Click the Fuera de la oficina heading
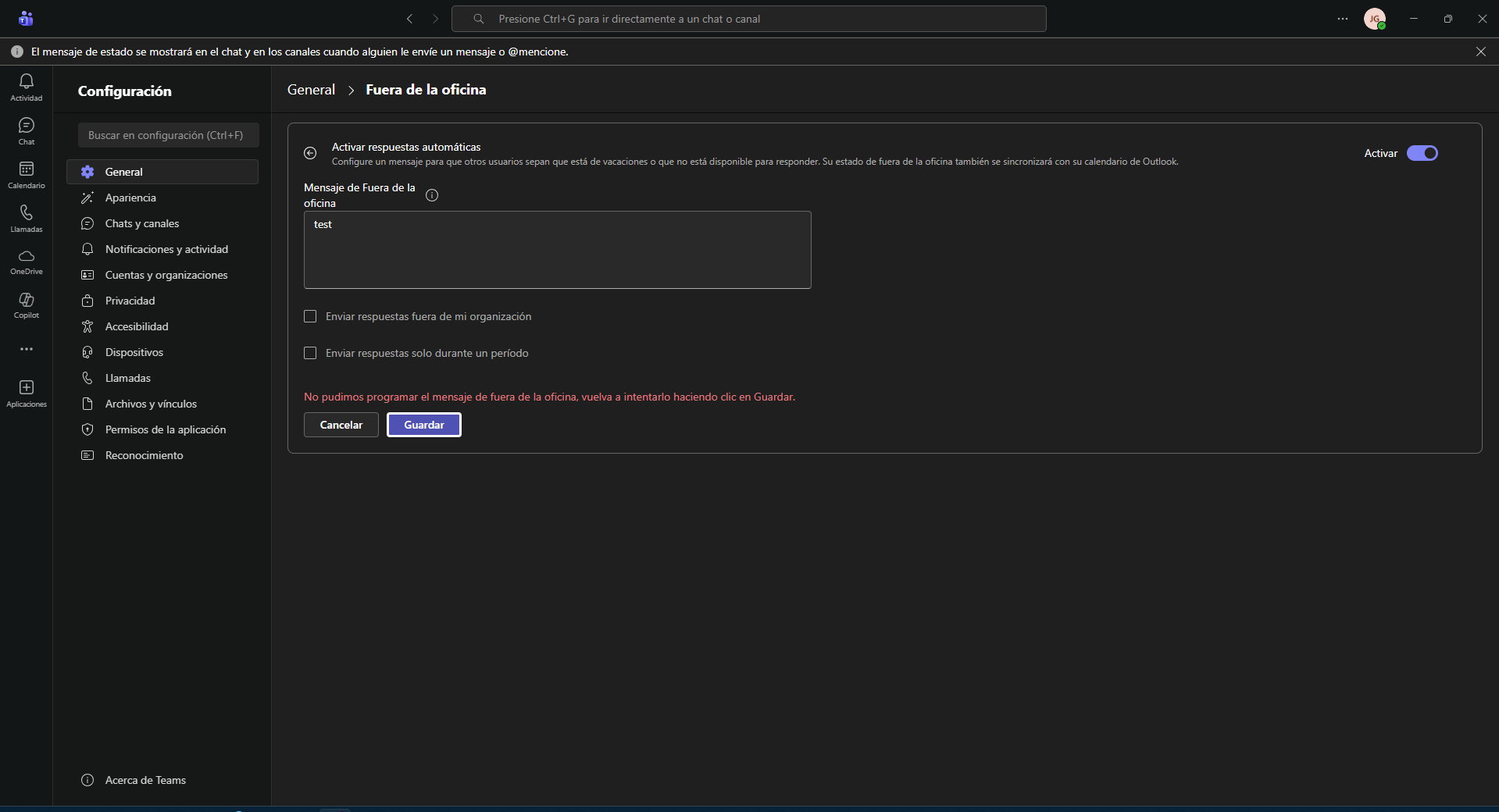Image resolution: width=1499 pixels, height=812 pixels. click(x=426, y=90)
